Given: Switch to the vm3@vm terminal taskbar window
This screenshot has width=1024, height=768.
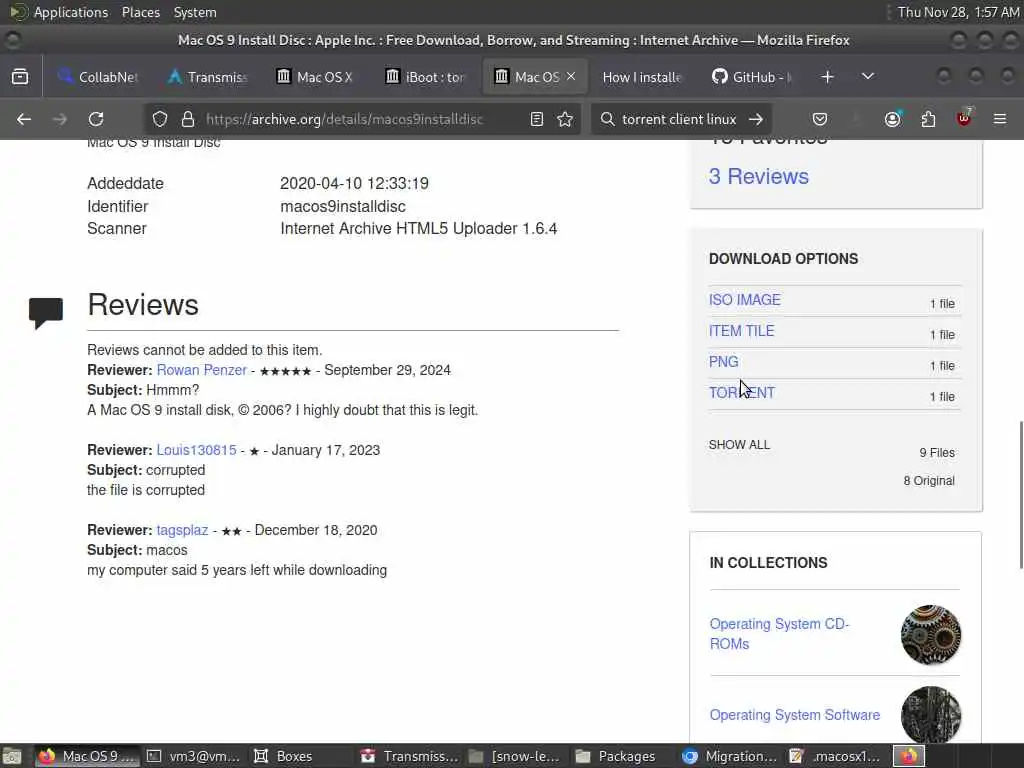Looking at the screenshot, I should (x=194, y=756).
